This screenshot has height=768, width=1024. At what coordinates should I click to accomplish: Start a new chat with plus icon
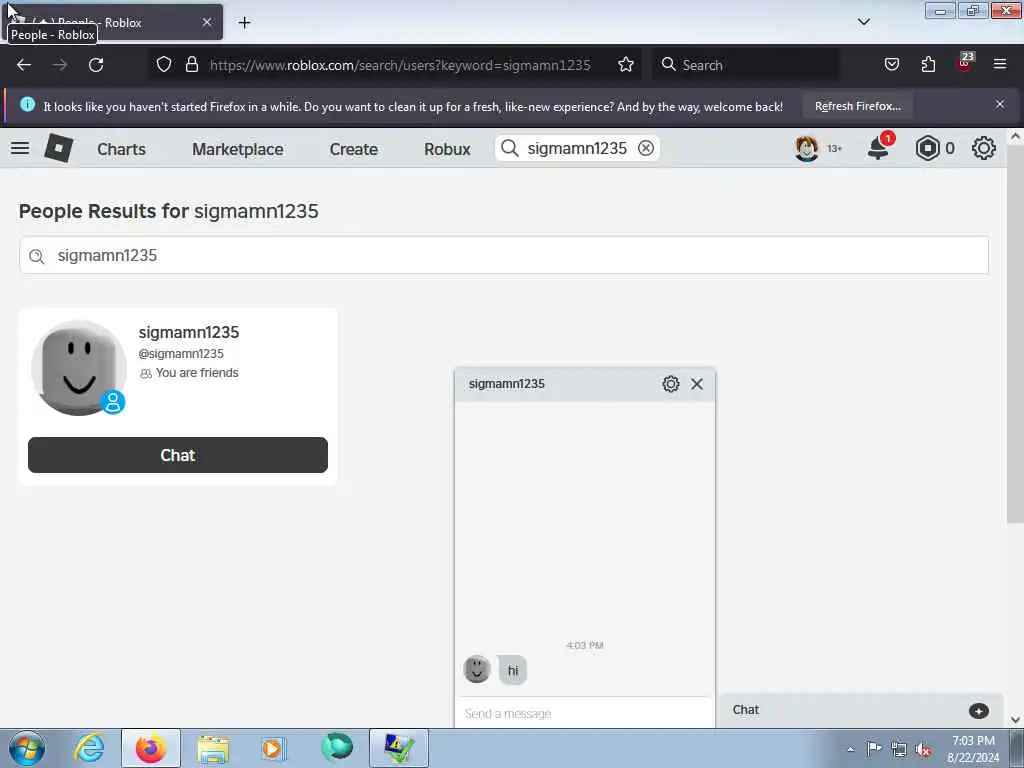(978, 711)
